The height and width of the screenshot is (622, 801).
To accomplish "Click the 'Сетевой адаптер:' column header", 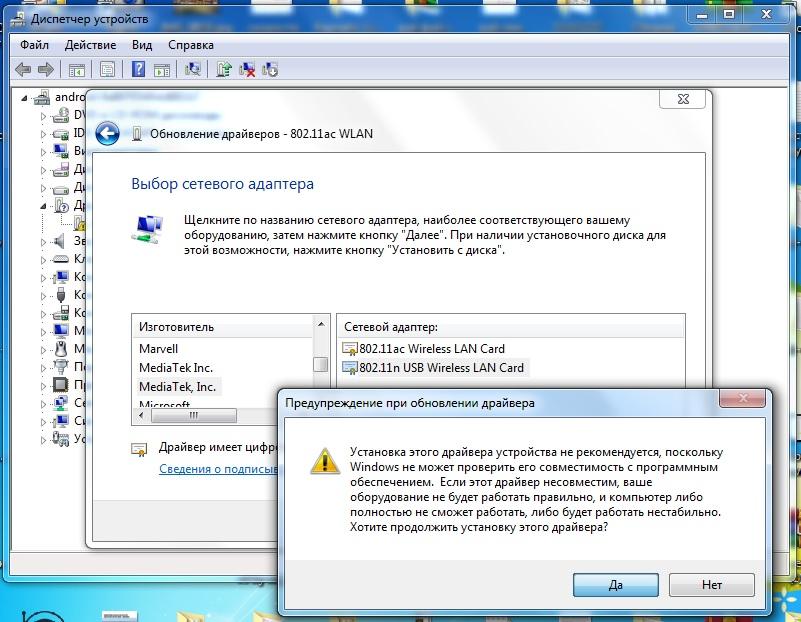I will coord(510,327).
